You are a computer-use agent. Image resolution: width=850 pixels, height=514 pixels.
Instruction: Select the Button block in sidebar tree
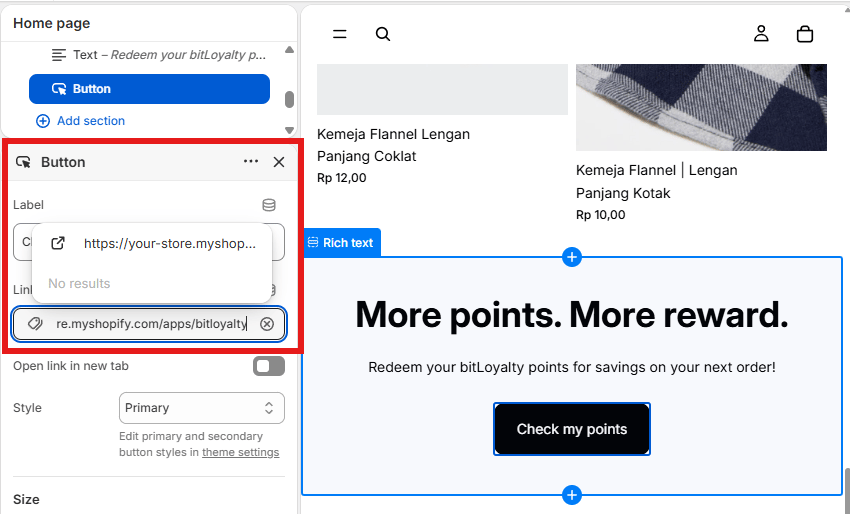(x=149, y=89)
